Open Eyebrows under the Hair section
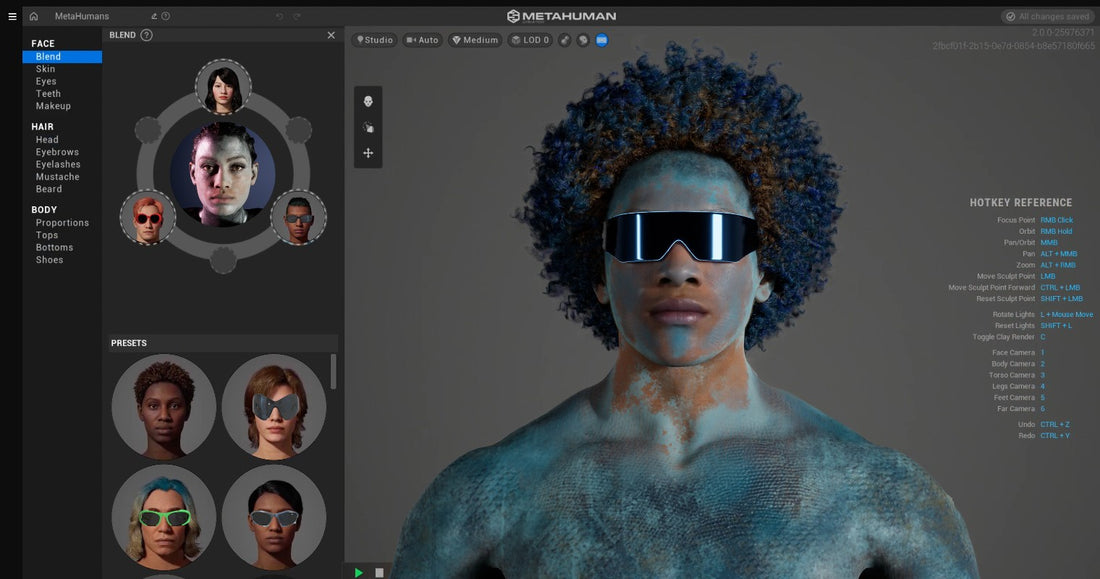This screenshot has width=1100, height=579. (x=57, y=152)
